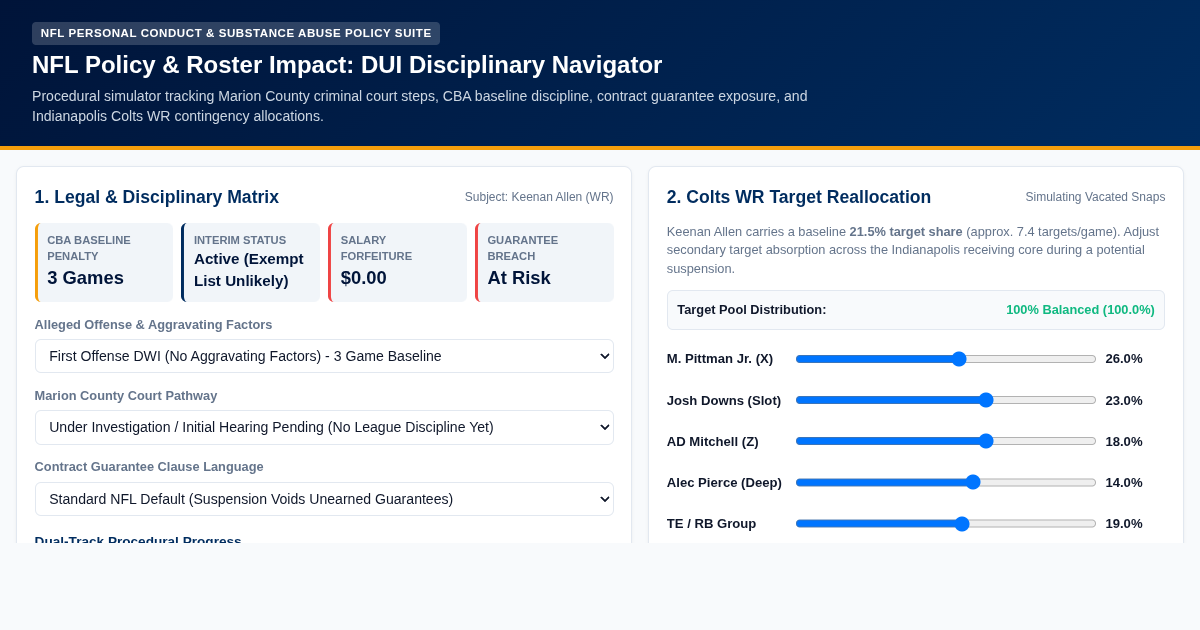The width and height of the screenshot is (1200, 630).
Task: Open the Alleged Offense & Aggravating Factors dropdown
Action: pyautogui.click(x=324, y=356)
